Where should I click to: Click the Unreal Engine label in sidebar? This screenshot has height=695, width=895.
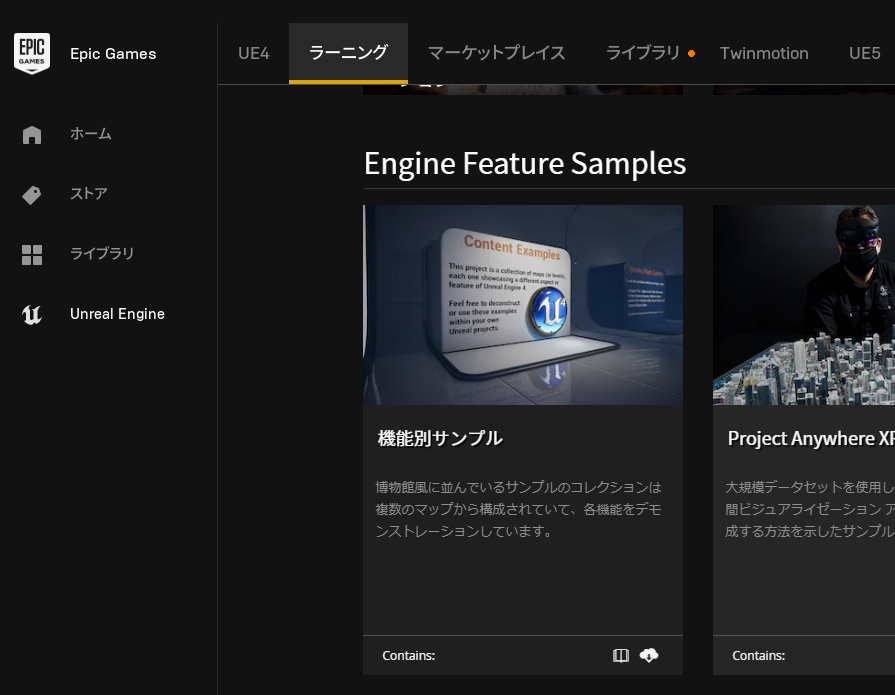[x=118, y=314]
